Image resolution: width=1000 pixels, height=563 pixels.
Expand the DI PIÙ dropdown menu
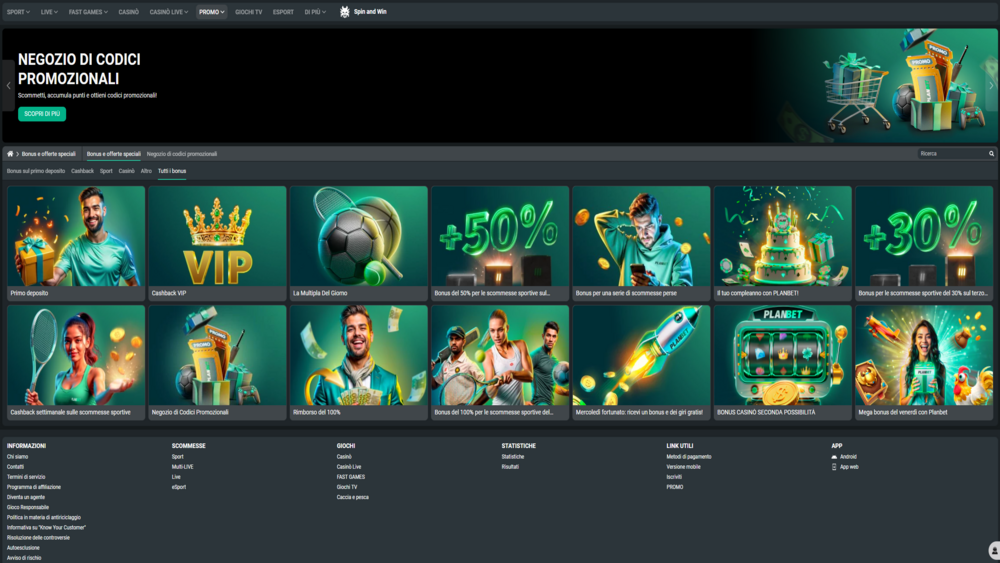point(315,12)
